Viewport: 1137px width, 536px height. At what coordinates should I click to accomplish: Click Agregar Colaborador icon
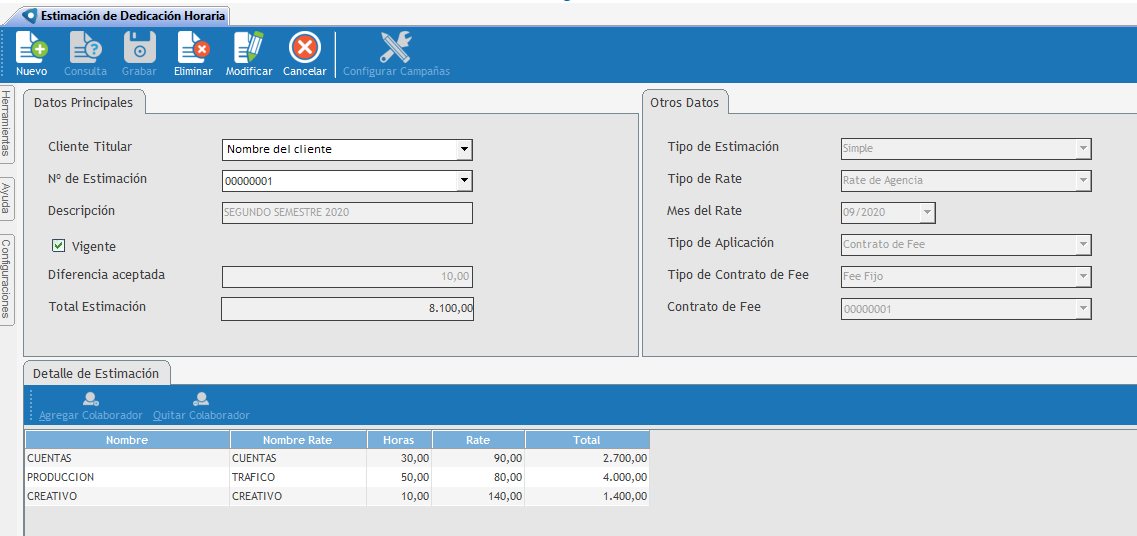click(x=90, y=399)
